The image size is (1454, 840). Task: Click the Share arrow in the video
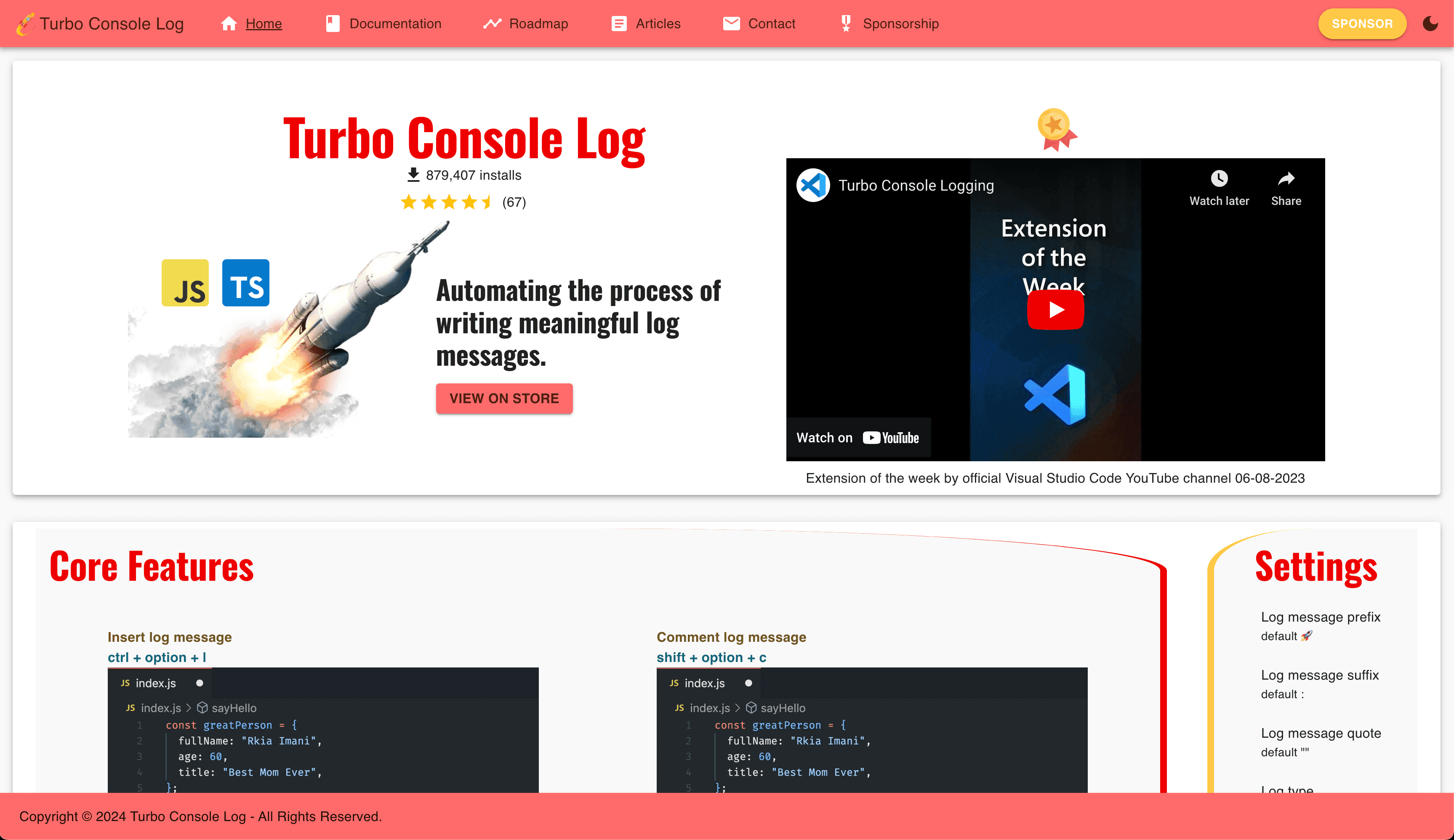click(1286, 179)
